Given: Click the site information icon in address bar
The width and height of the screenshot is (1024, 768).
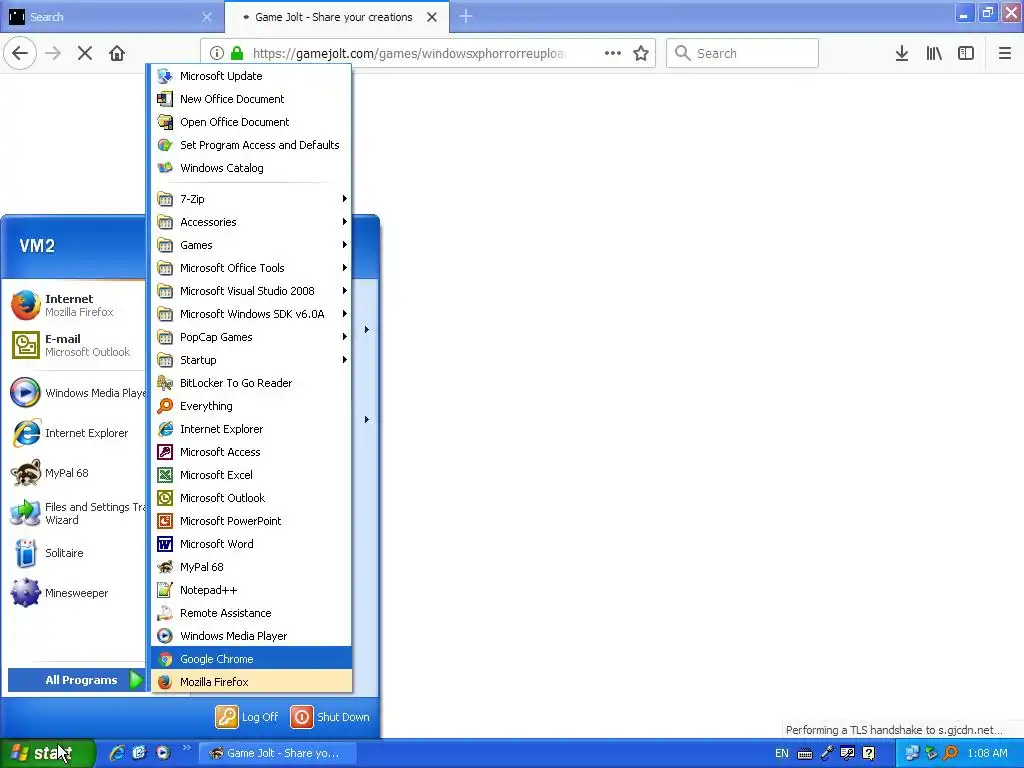Looking at the screenshot, I should (217, 53).
